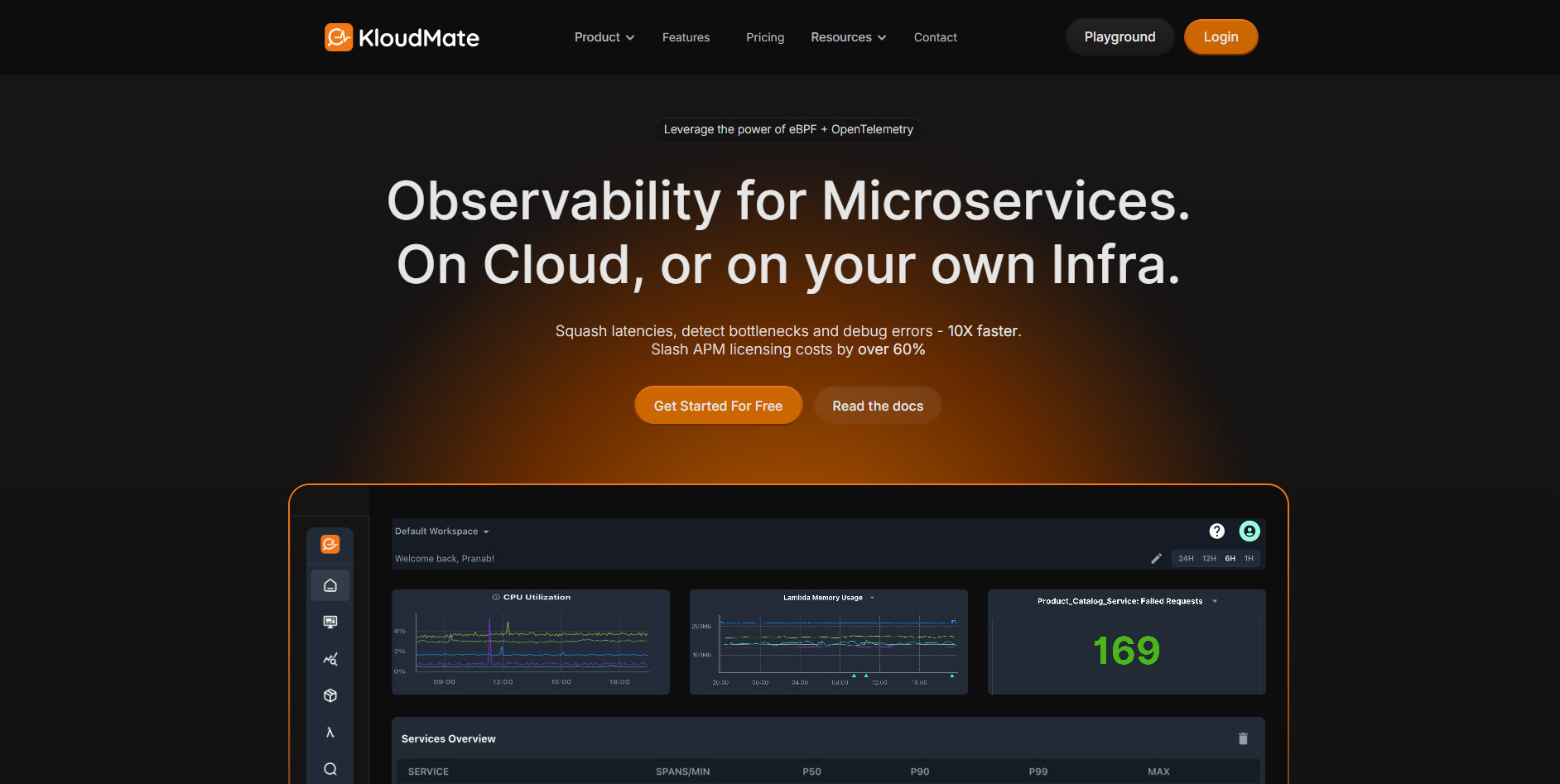Delete Services Overview using trash icon

click(x=1243, y=738)
